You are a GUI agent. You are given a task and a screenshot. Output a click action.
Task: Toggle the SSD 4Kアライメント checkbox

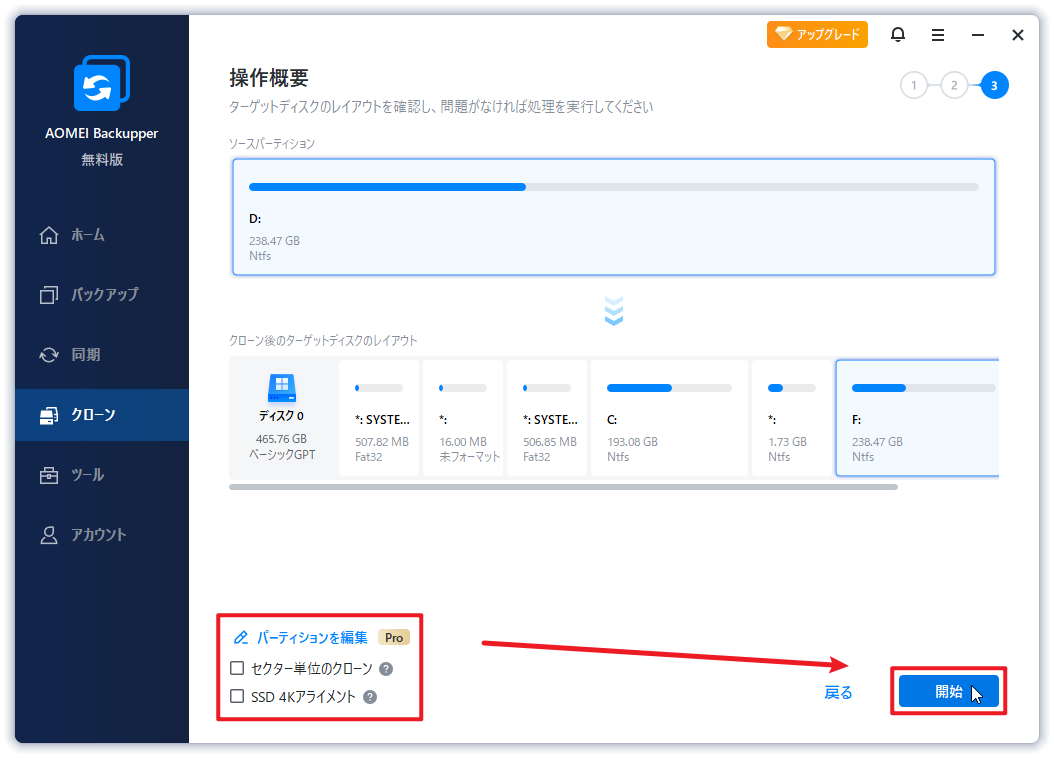pyautogui.click(x=238, y=697)
